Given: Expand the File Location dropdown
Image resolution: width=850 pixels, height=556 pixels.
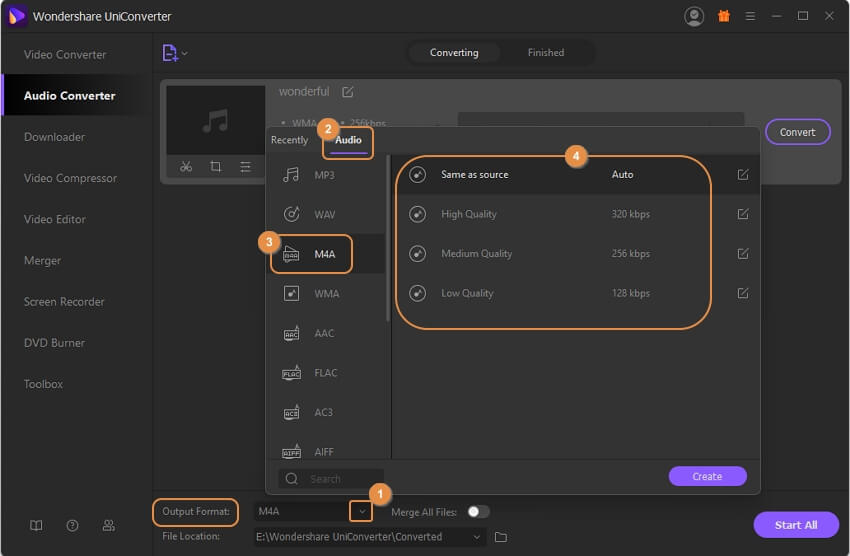Looking at the screenshot, I should click(476, 537).
